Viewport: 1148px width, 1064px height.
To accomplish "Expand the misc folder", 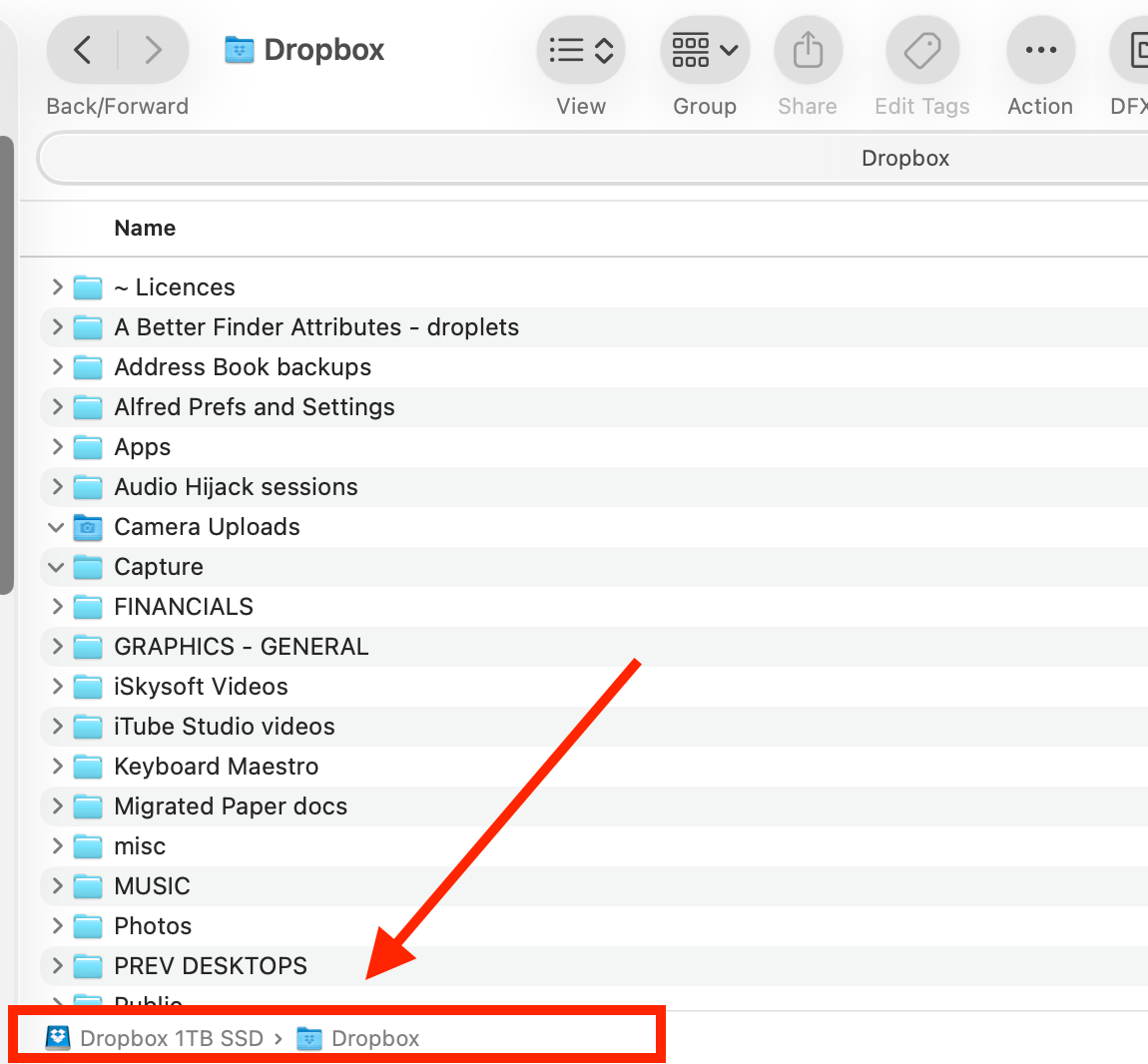I will (x=57, y=845).
